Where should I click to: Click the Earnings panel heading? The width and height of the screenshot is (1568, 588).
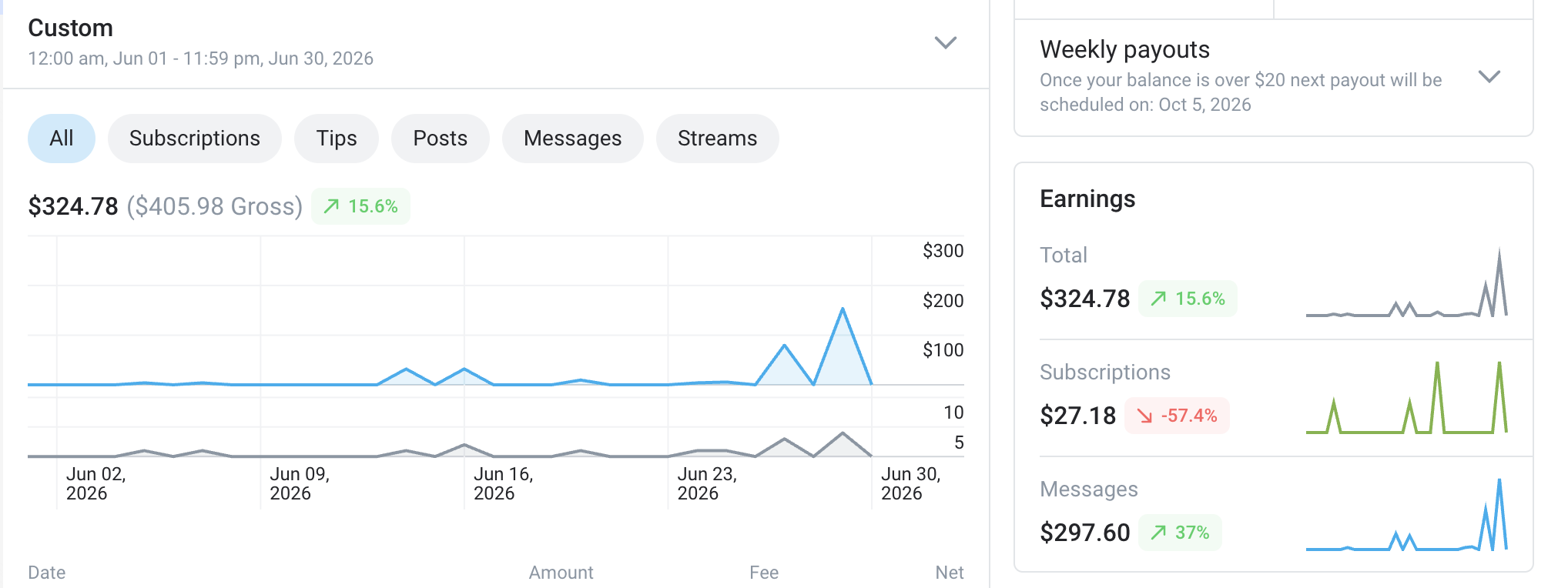(x=1087, y=199)
